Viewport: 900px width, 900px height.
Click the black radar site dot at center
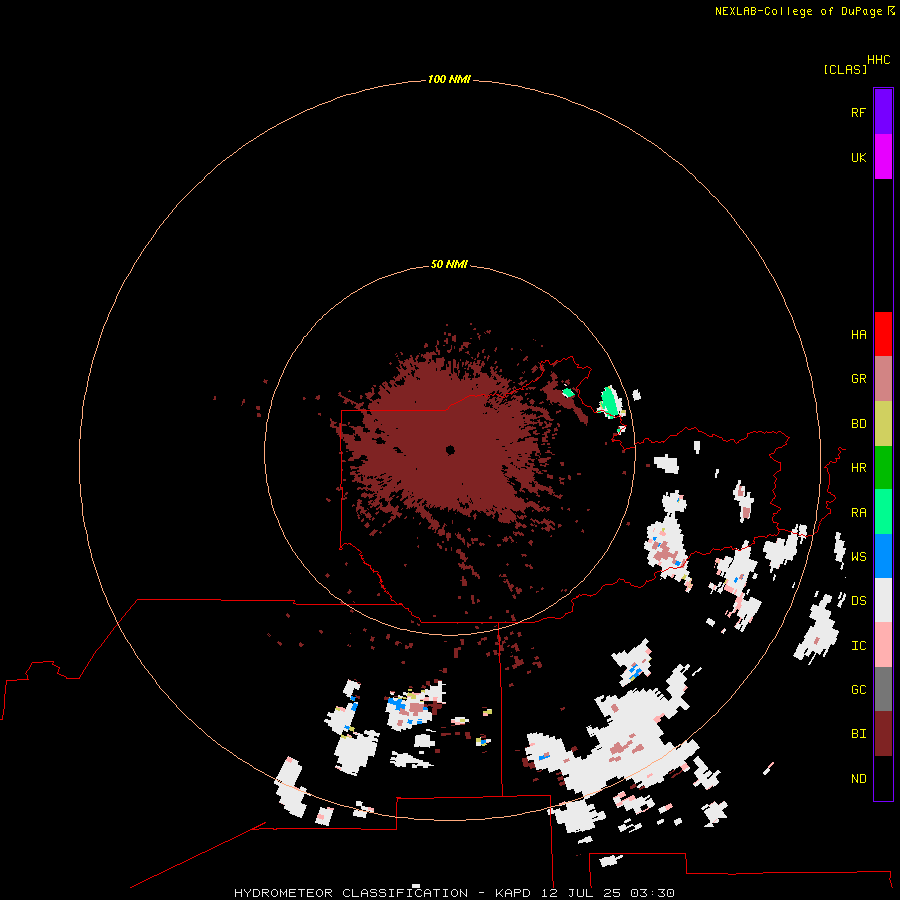click(x=450, y=450)
